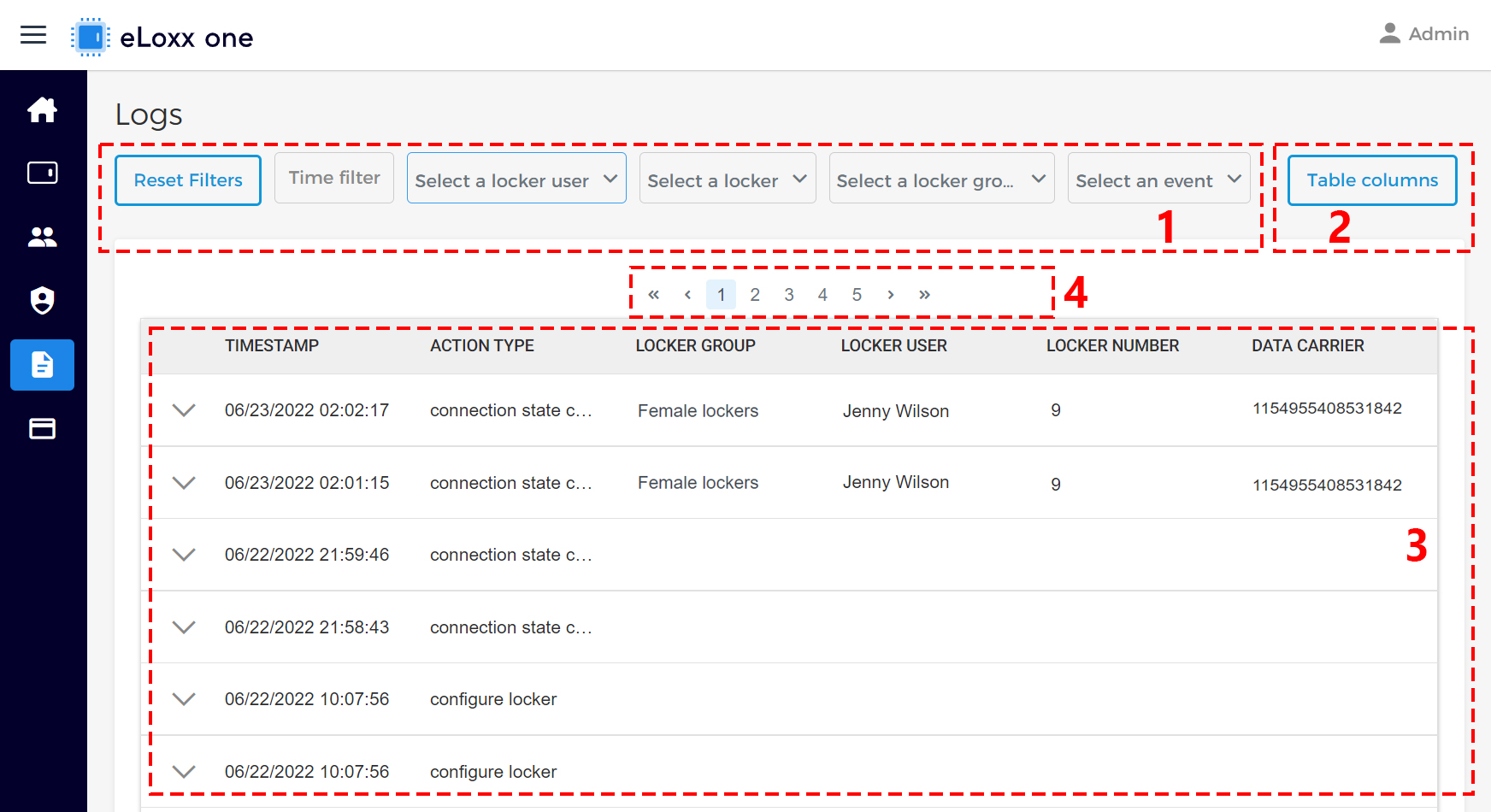1491x812 pixels.
Task: Expand log row 06/23/2022 02:02:17
Action: pos(184,410)
